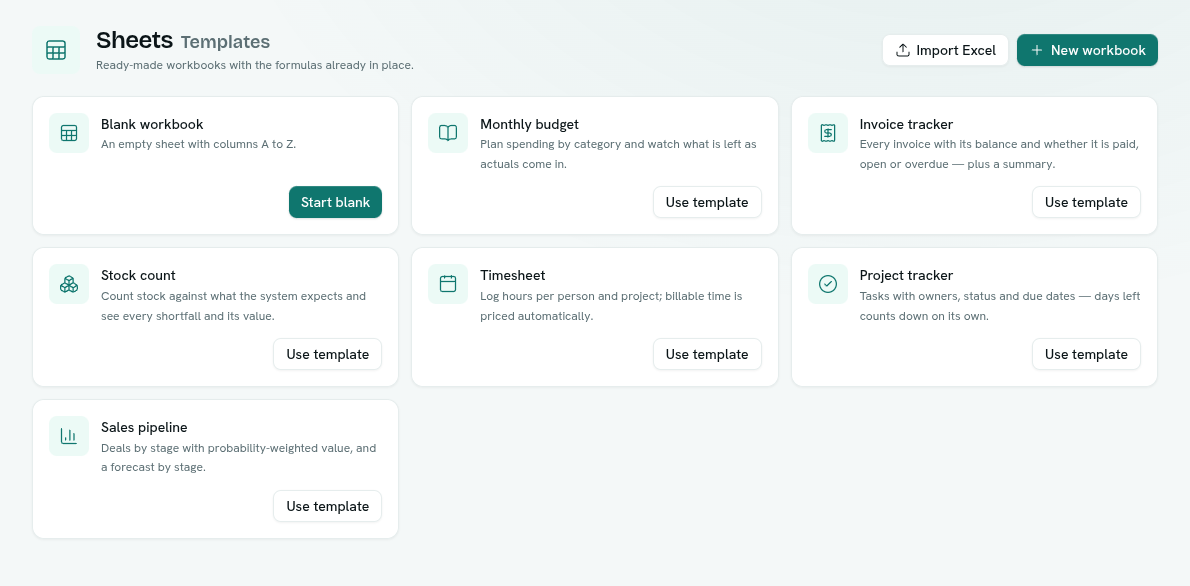The height and width of the screenshot is (586, 1190).
Task: Click the plus icon in New workbook
Action: (x=1037, y=50)
